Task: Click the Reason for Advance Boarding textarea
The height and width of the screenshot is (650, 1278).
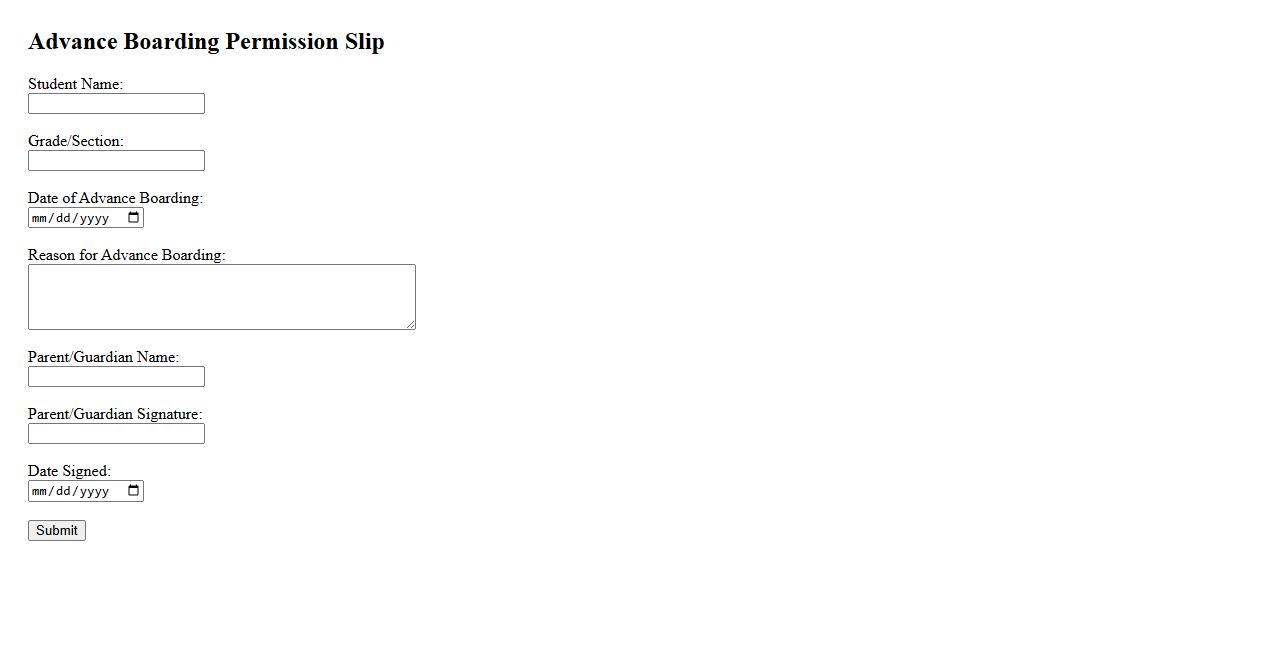Action: pos(221,297)
